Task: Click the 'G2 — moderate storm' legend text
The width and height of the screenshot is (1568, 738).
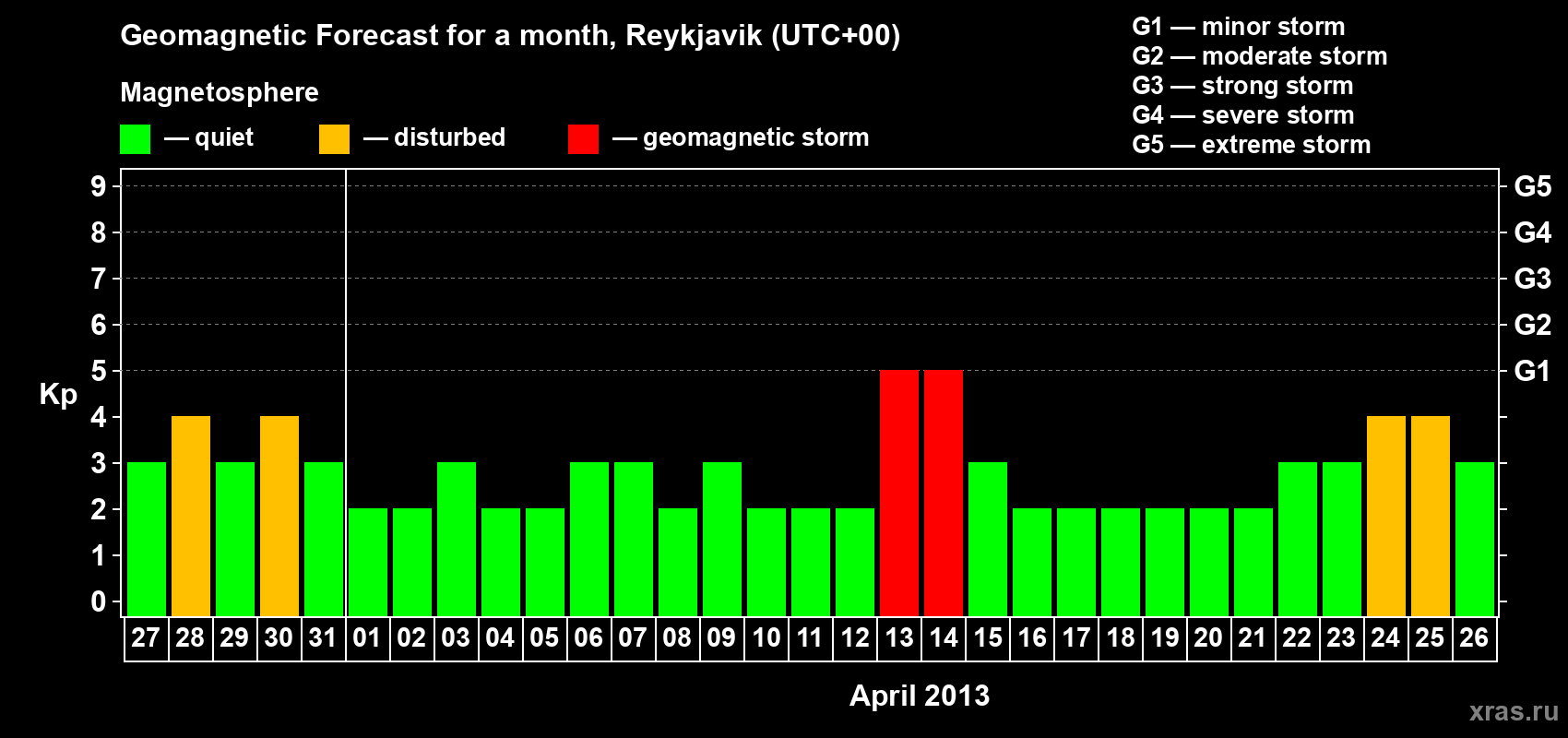Action: (1260, 56)
